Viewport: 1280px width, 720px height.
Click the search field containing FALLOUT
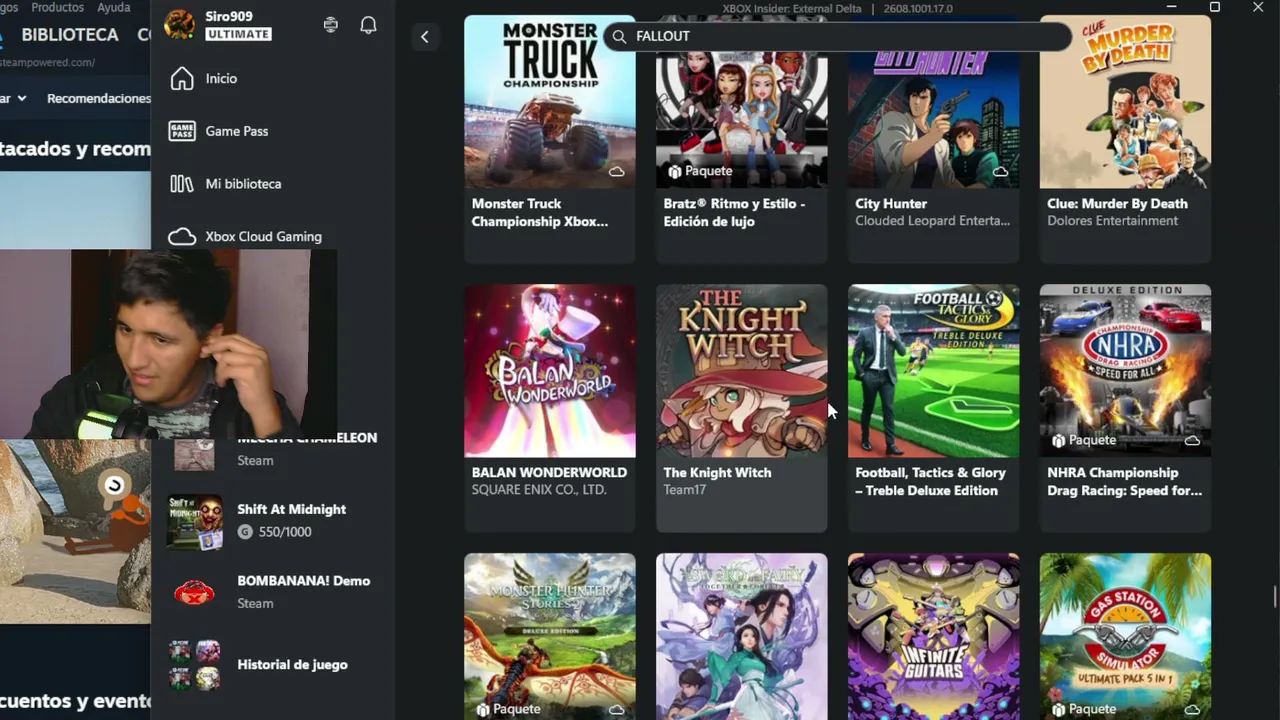point(838,37)
